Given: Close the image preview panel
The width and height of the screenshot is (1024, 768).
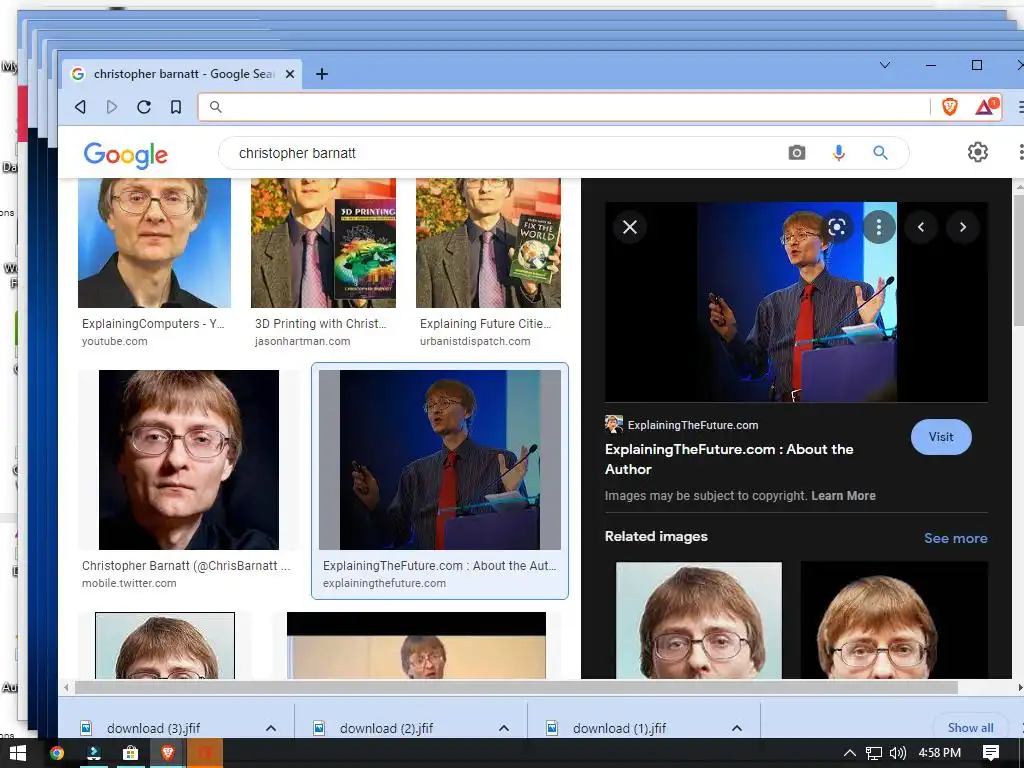Looking at the screenshot, I should (x=630, y=227).
